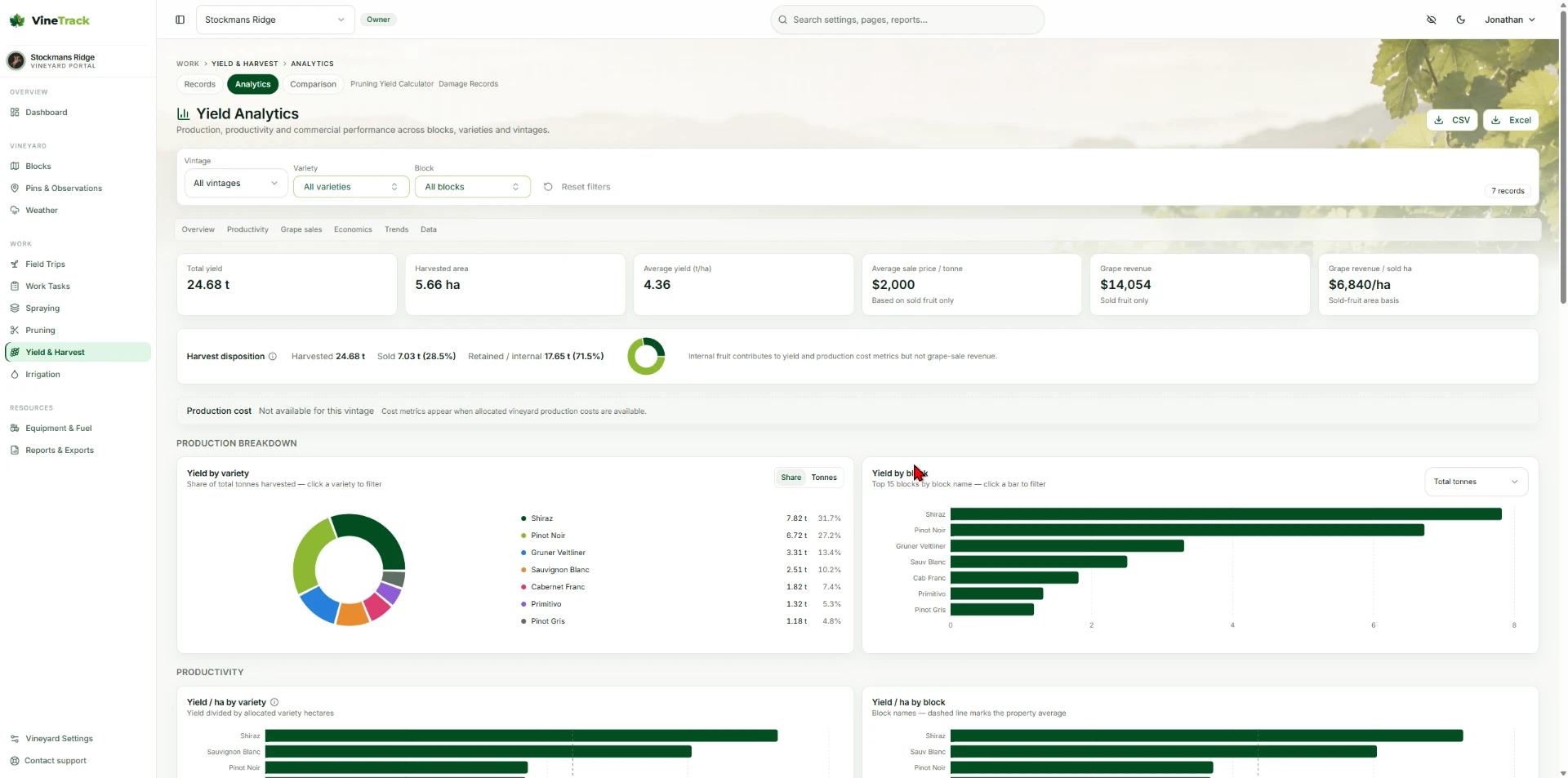The width and height of the screenshot is (1568, 778).
Task: Click the search magnifier icon
Action: (783, 20)
